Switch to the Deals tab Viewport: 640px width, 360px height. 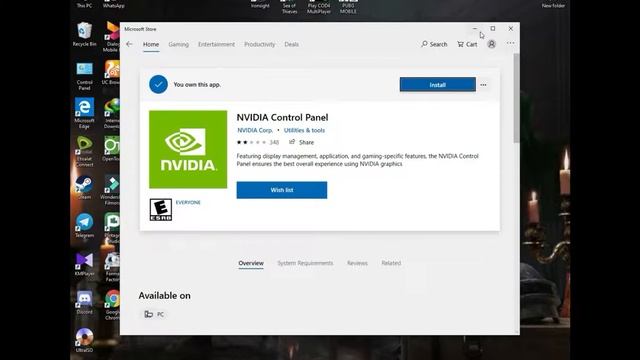tap(291, 44)
